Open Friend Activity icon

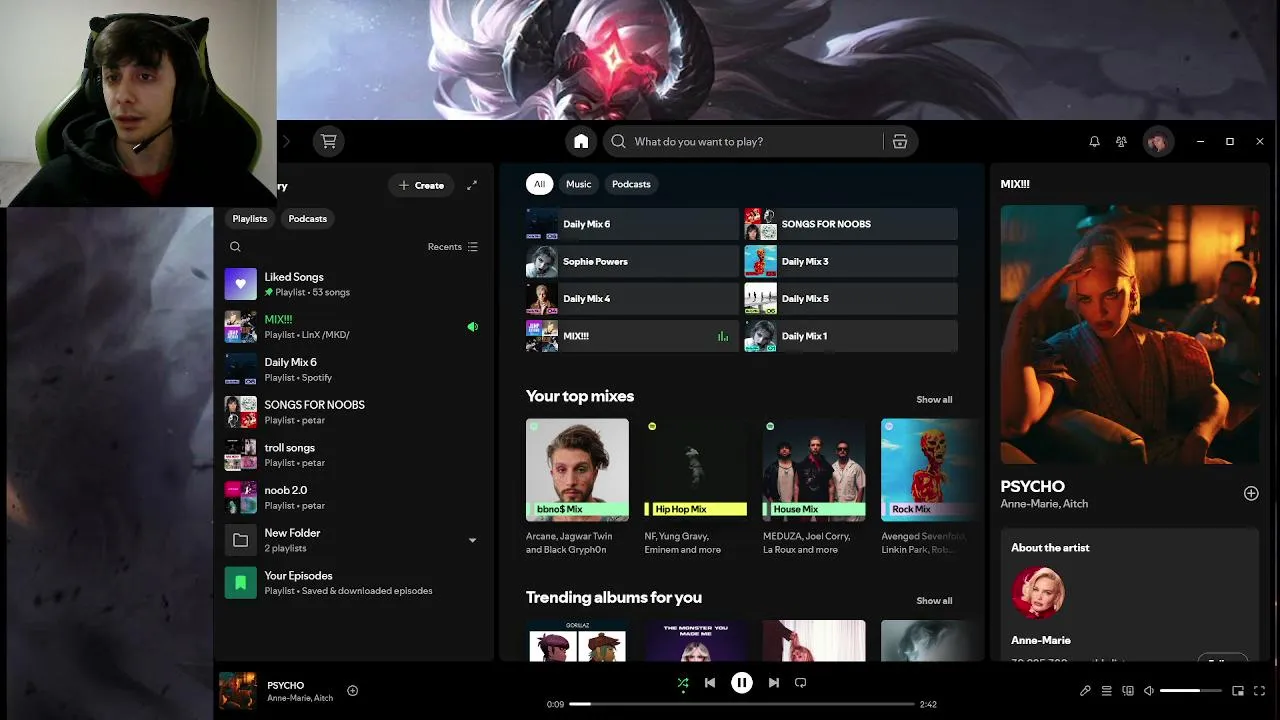(1122, 142)
